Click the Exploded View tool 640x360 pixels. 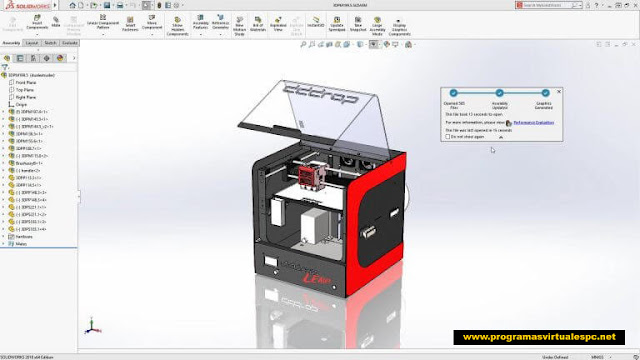tap(278, 24)
